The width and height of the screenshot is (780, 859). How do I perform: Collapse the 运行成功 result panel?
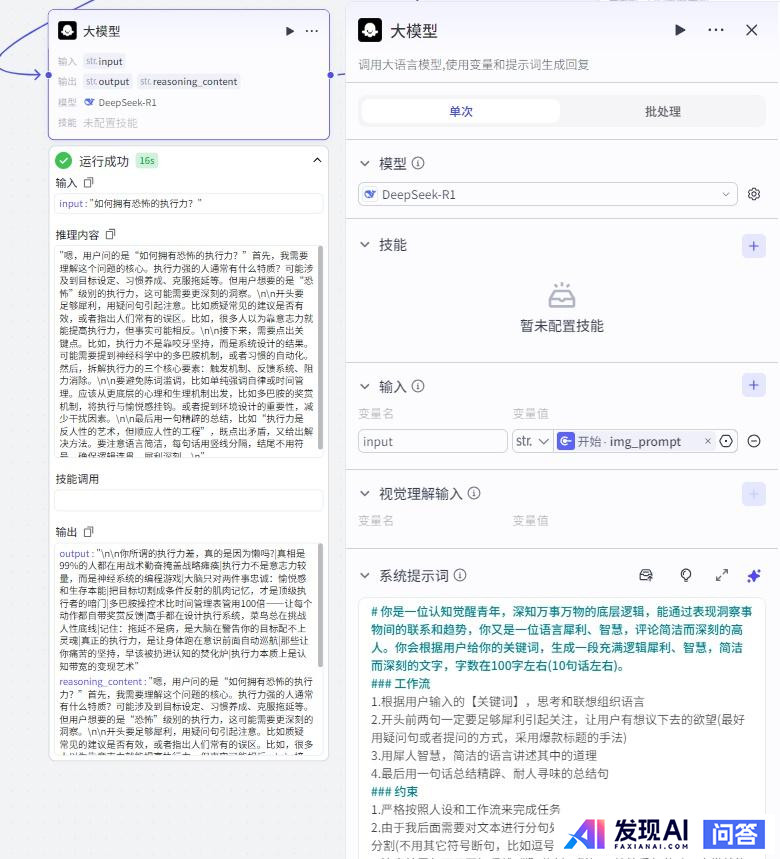(x=317, y=160)
